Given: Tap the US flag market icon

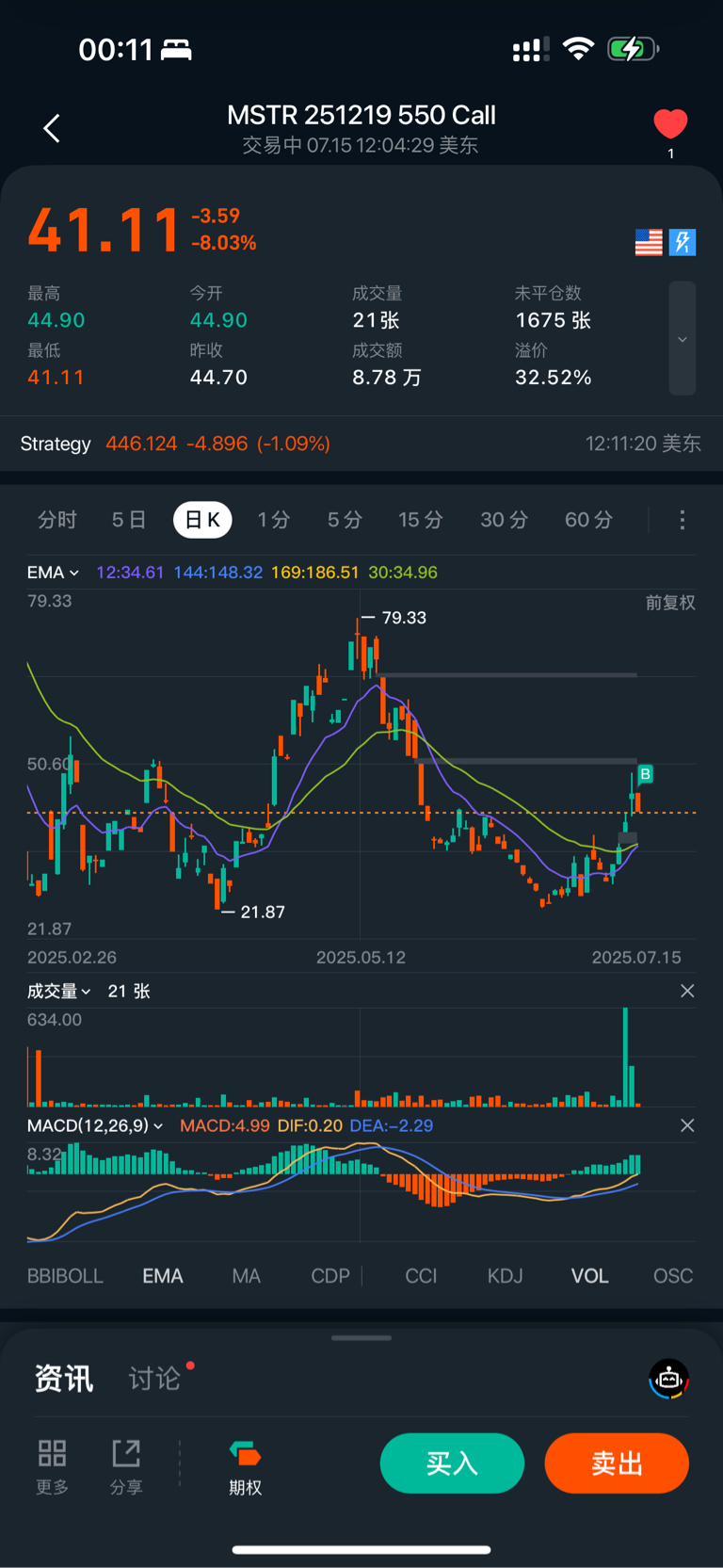Looking at the screenshot, I should click(x=649, y=243).
